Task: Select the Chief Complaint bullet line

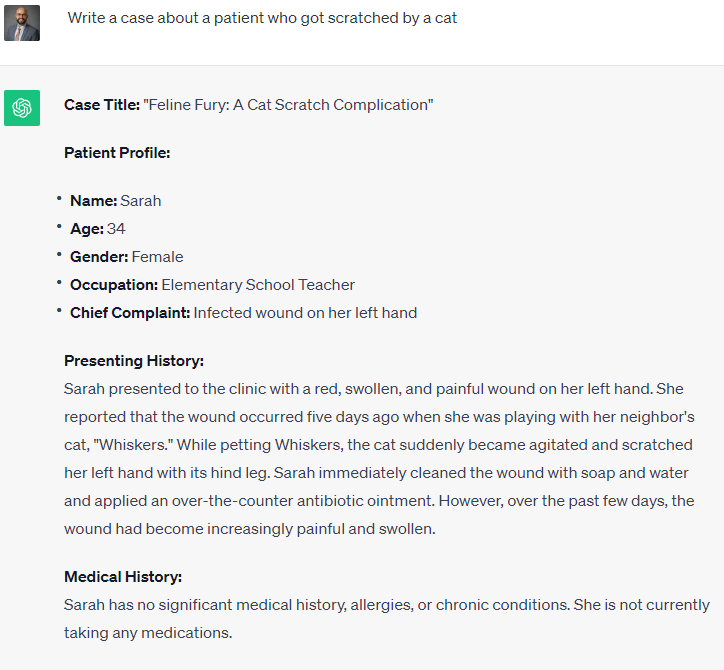Action: click(243, 313)
